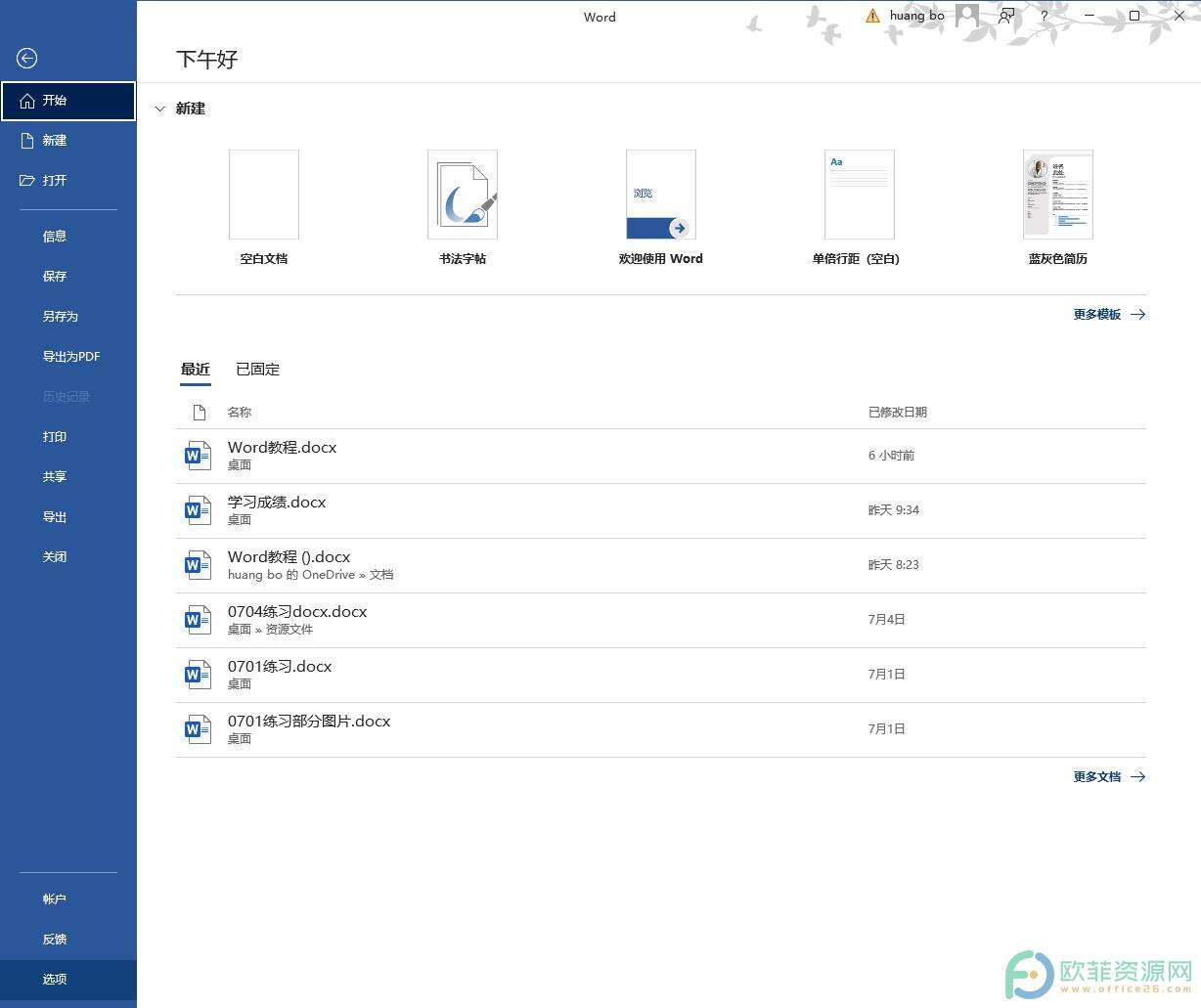
Task: Click the 7月4日 modified date
Action: coord(886,620)
